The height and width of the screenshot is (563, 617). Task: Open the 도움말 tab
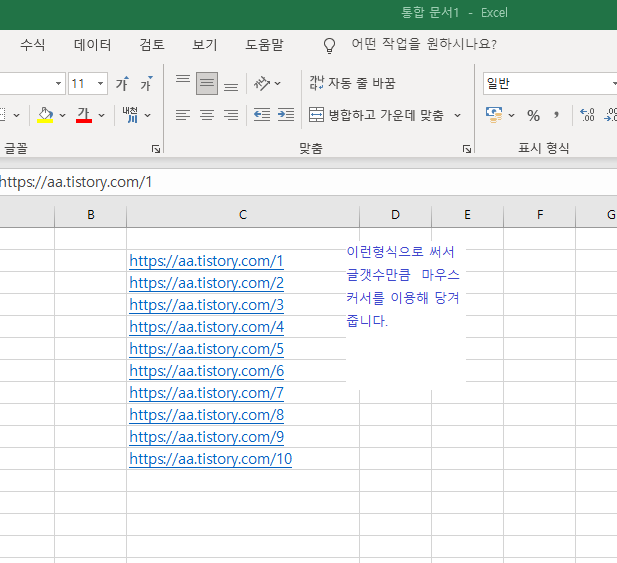click(x=264, y=44)
